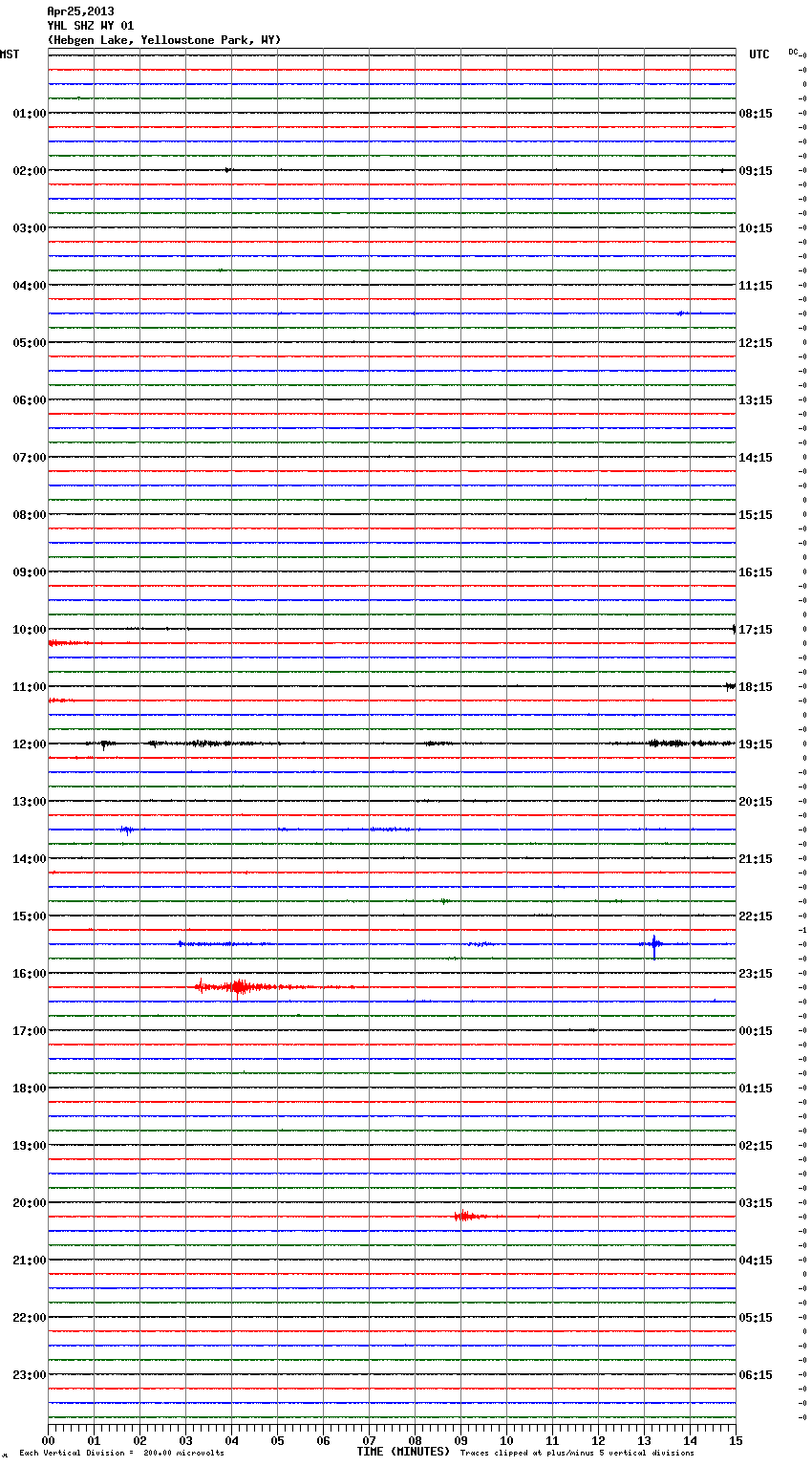
Task: Select the 04:00 MST time label
Action: point(29,286)
